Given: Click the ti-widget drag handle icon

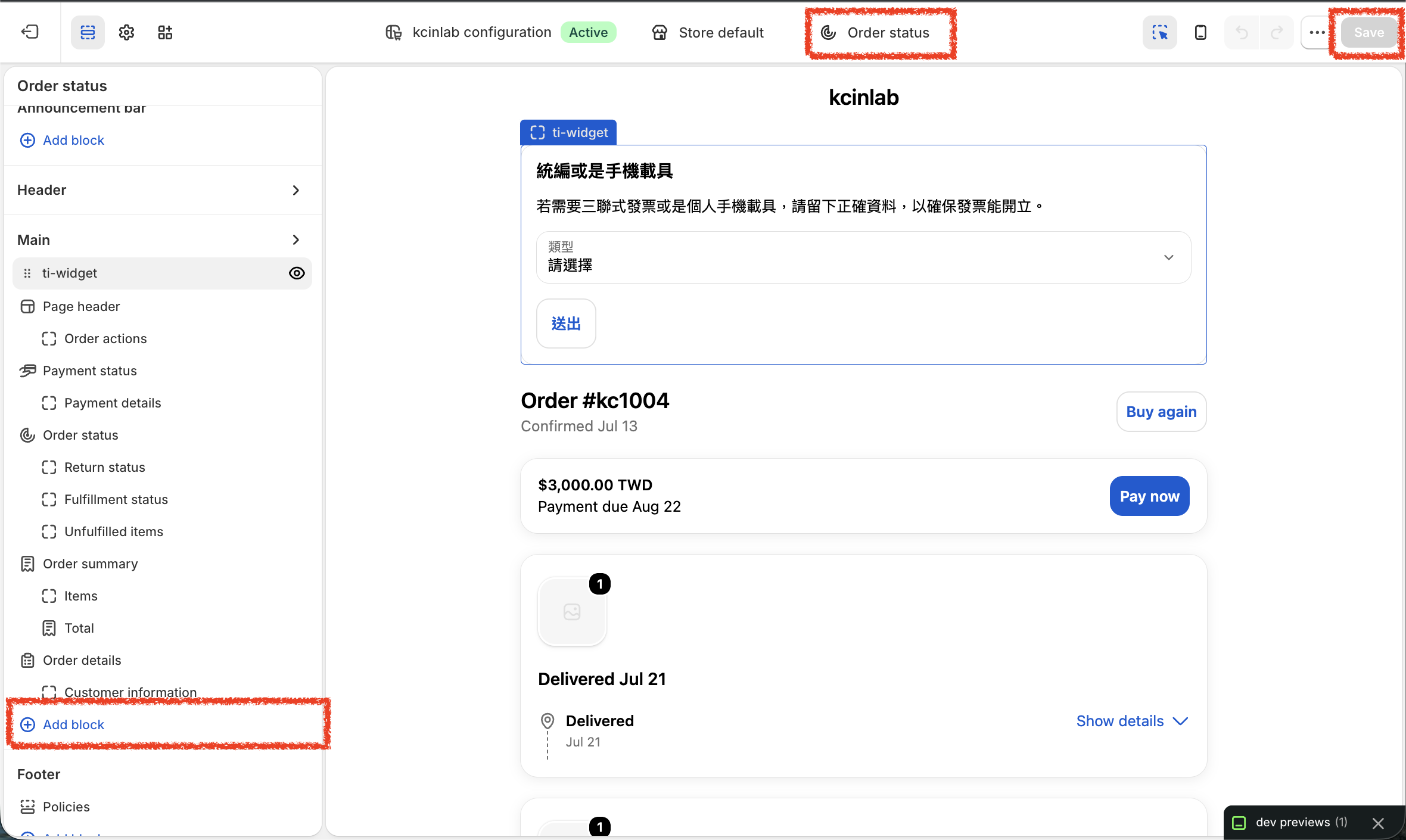Looking at the screenshot, I should coord(27,273).
